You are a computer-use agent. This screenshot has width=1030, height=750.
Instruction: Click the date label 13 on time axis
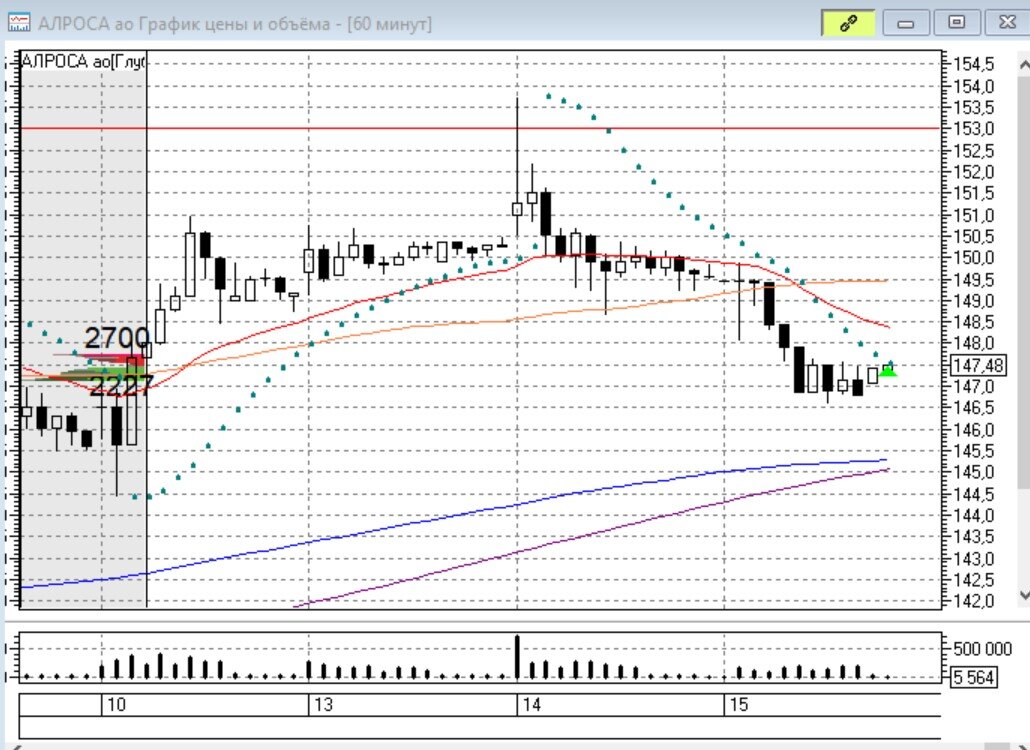323,705
